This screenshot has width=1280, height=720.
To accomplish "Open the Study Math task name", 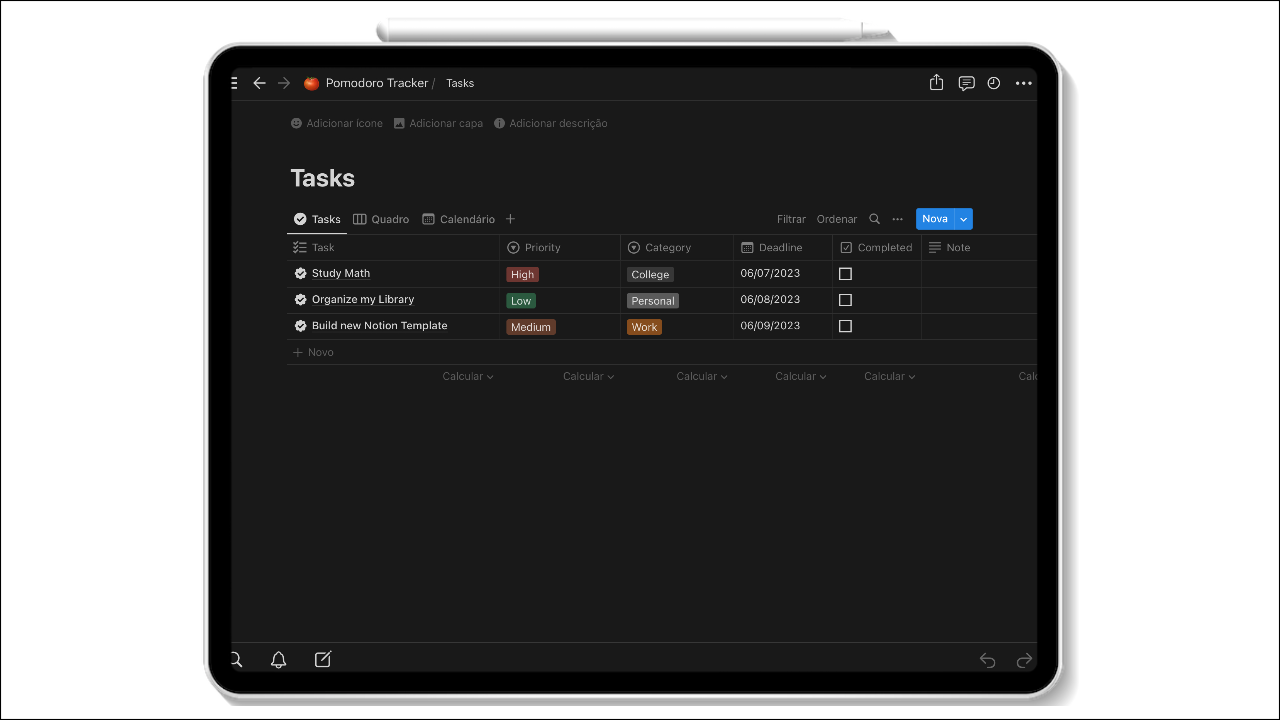I will [x=341, y=273].
